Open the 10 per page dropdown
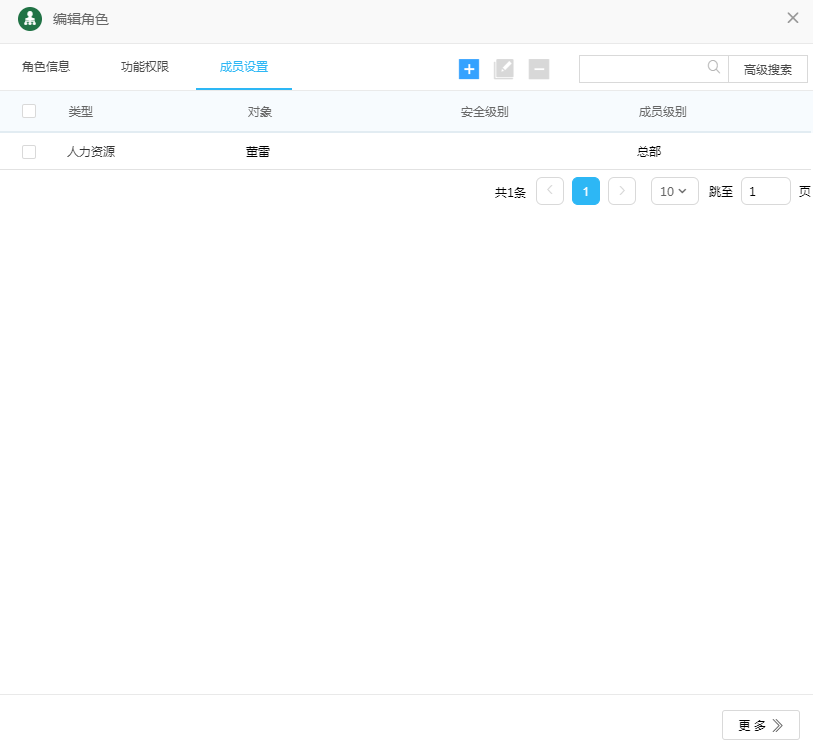 click(x=674, y=191)
